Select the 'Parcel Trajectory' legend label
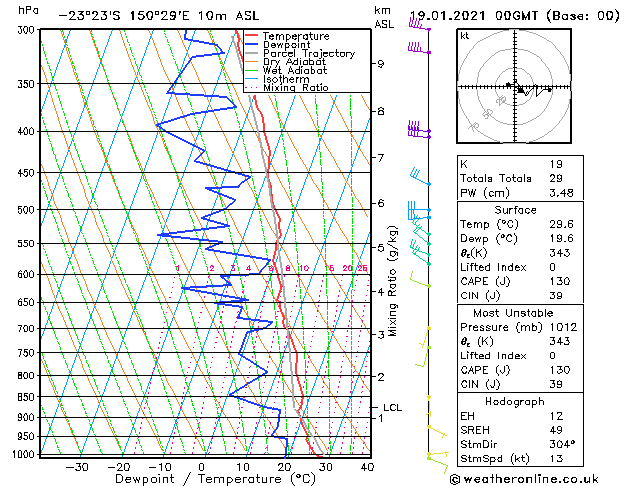629x486 pixels. [309, 53]
